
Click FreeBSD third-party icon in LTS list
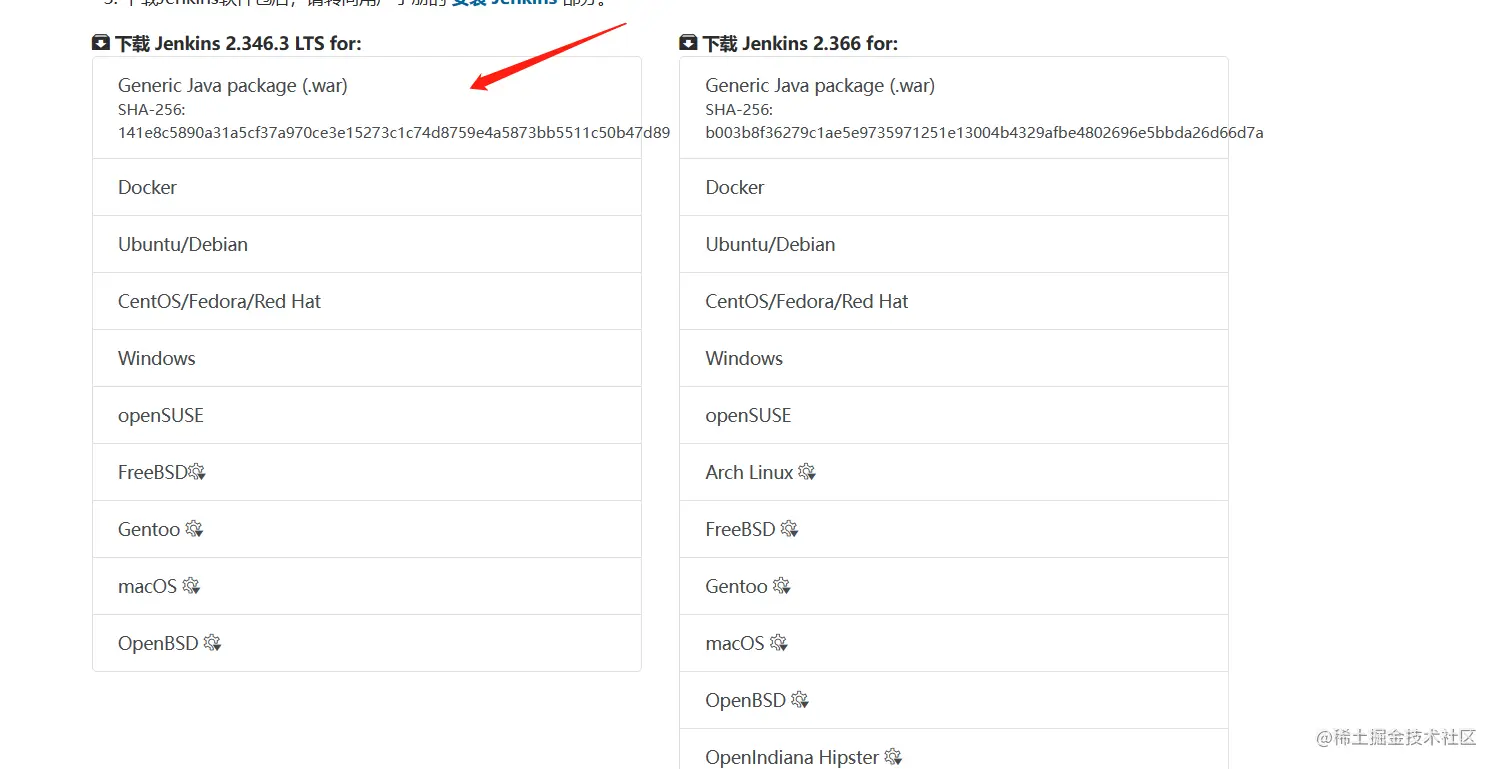coord(197,472)
